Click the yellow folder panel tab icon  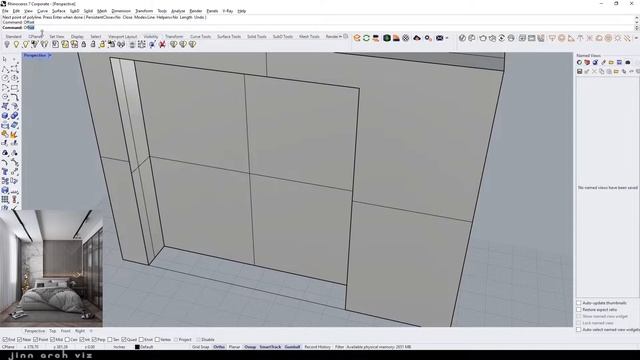coord(611,62)
